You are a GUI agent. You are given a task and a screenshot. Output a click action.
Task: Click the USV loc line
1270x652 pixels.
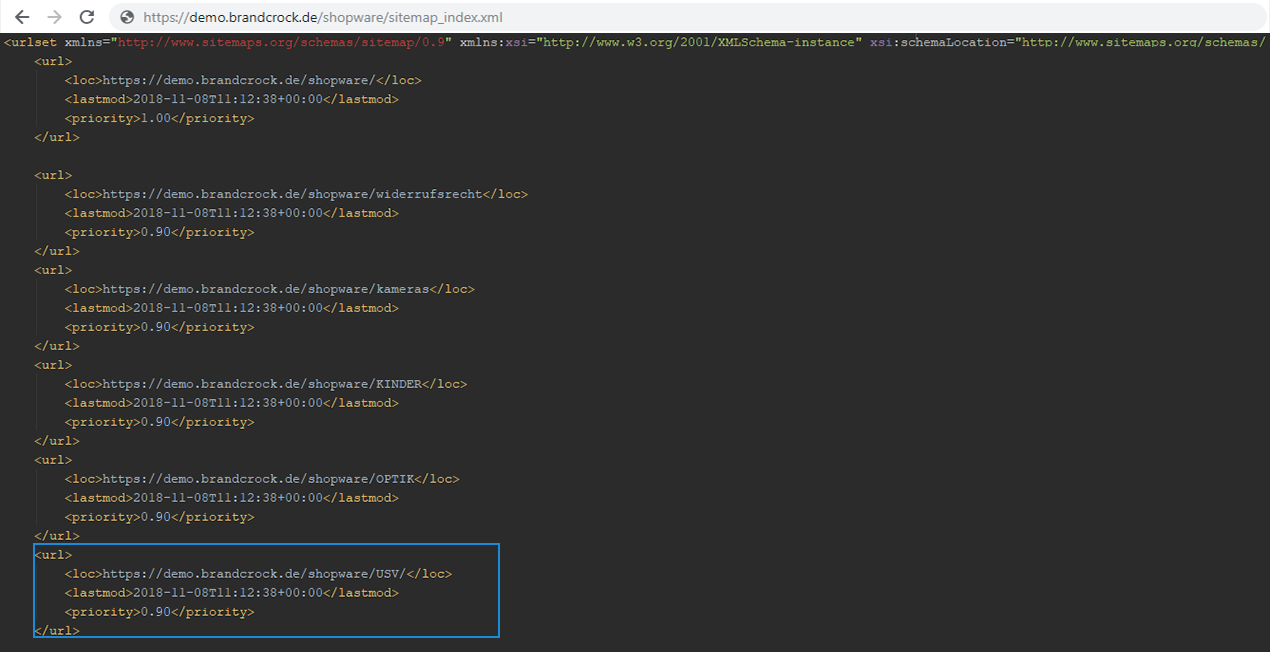pos(258,574)
